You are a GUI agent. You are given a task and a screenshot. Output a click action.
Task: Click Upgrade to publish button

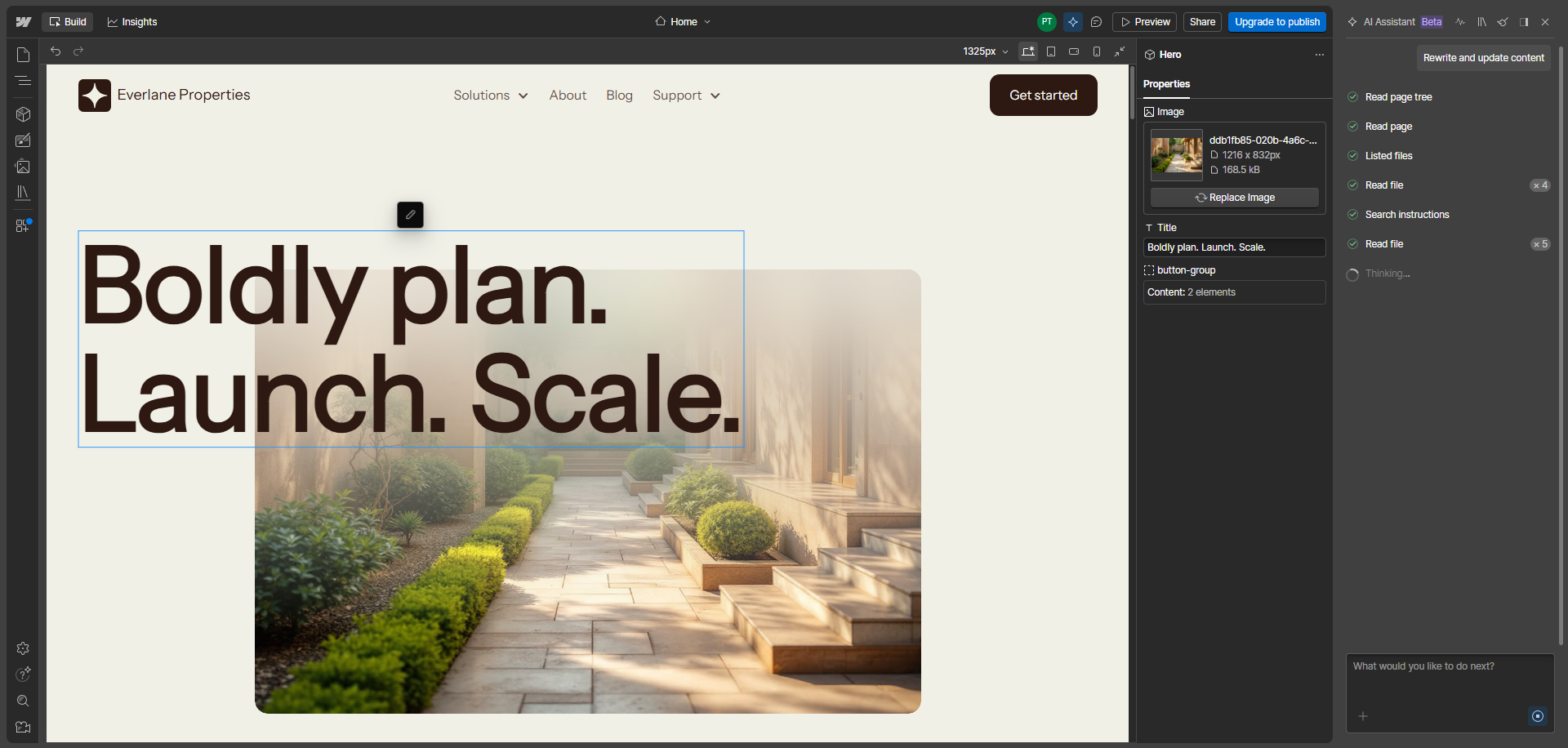point(1277,22)
